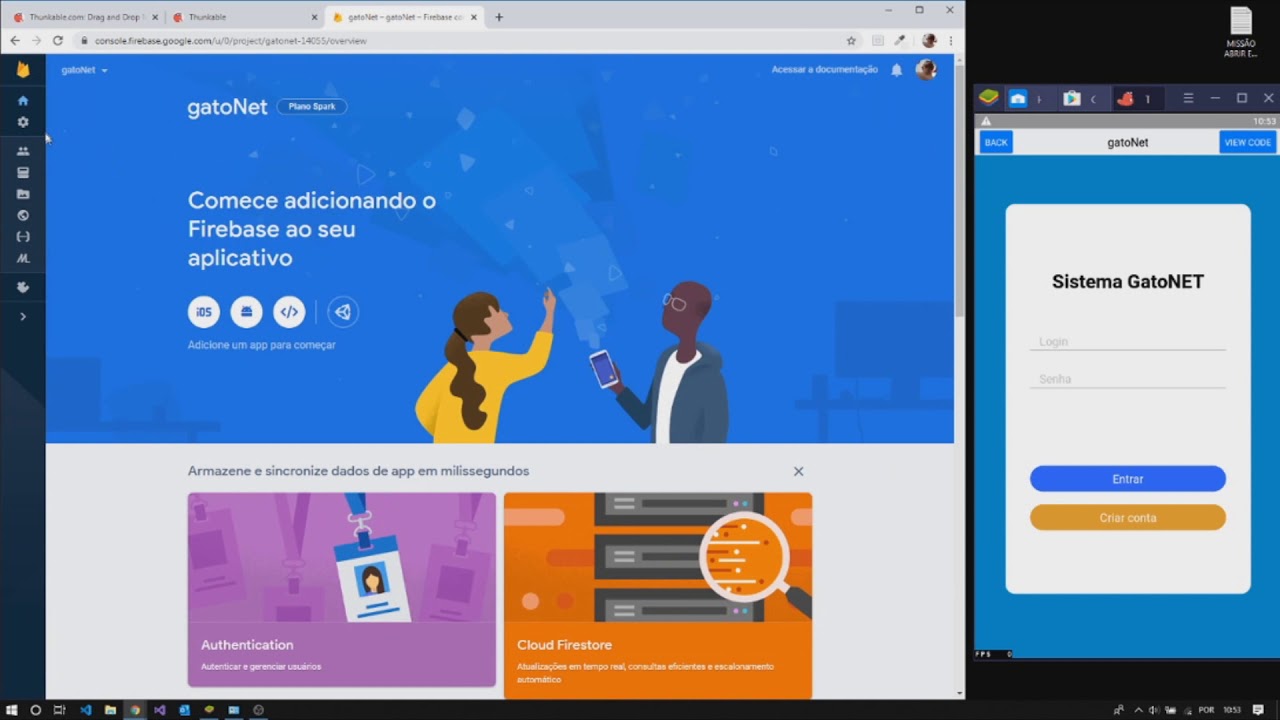Select the gatoNet Firebase console tab
Image resolution: width=1280 pixels, height=720 pixels.
click(405, 17)
